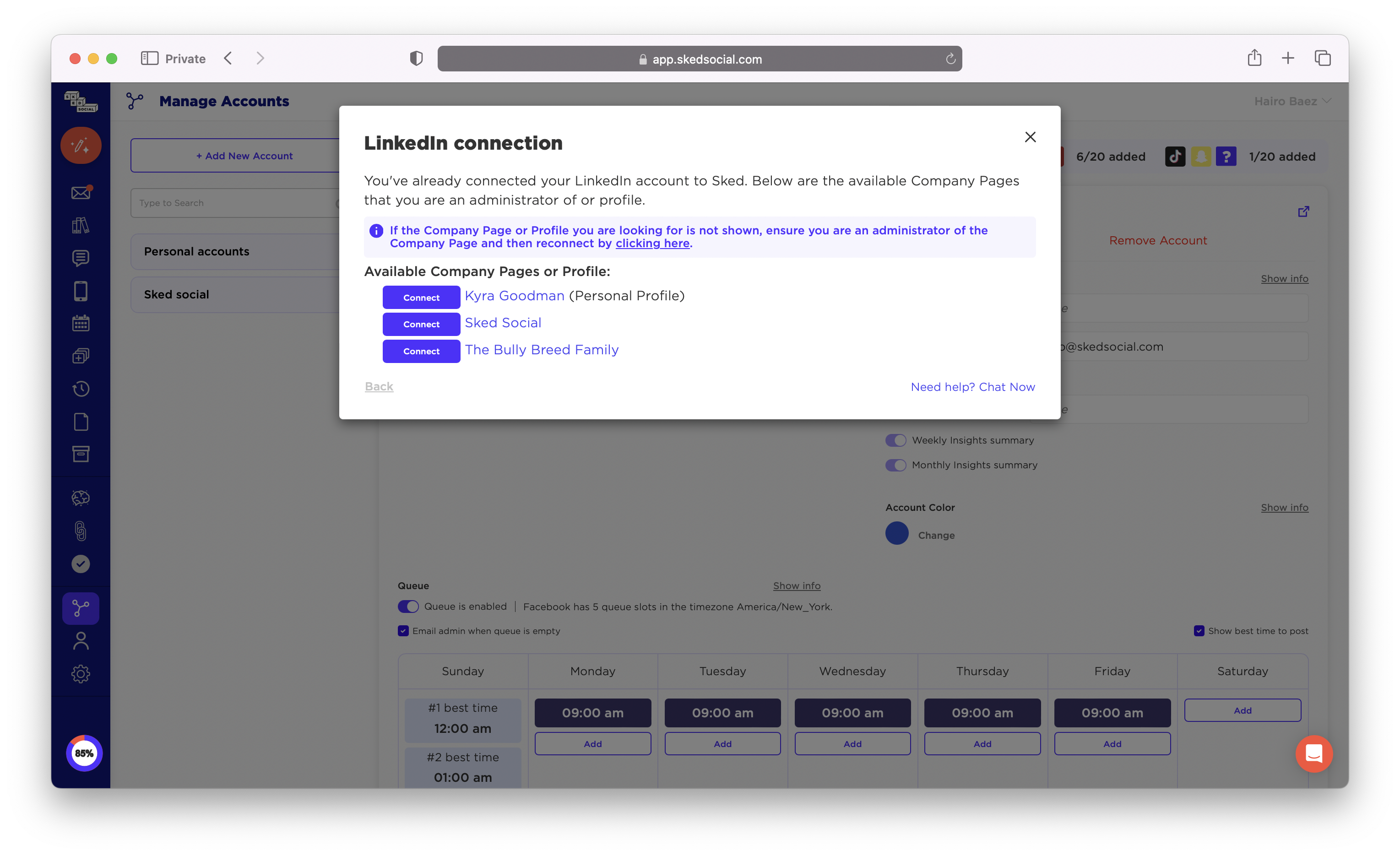
Task: Click the blue Account Color swatch
Action: pyautogui.click(x=896, y=533)
